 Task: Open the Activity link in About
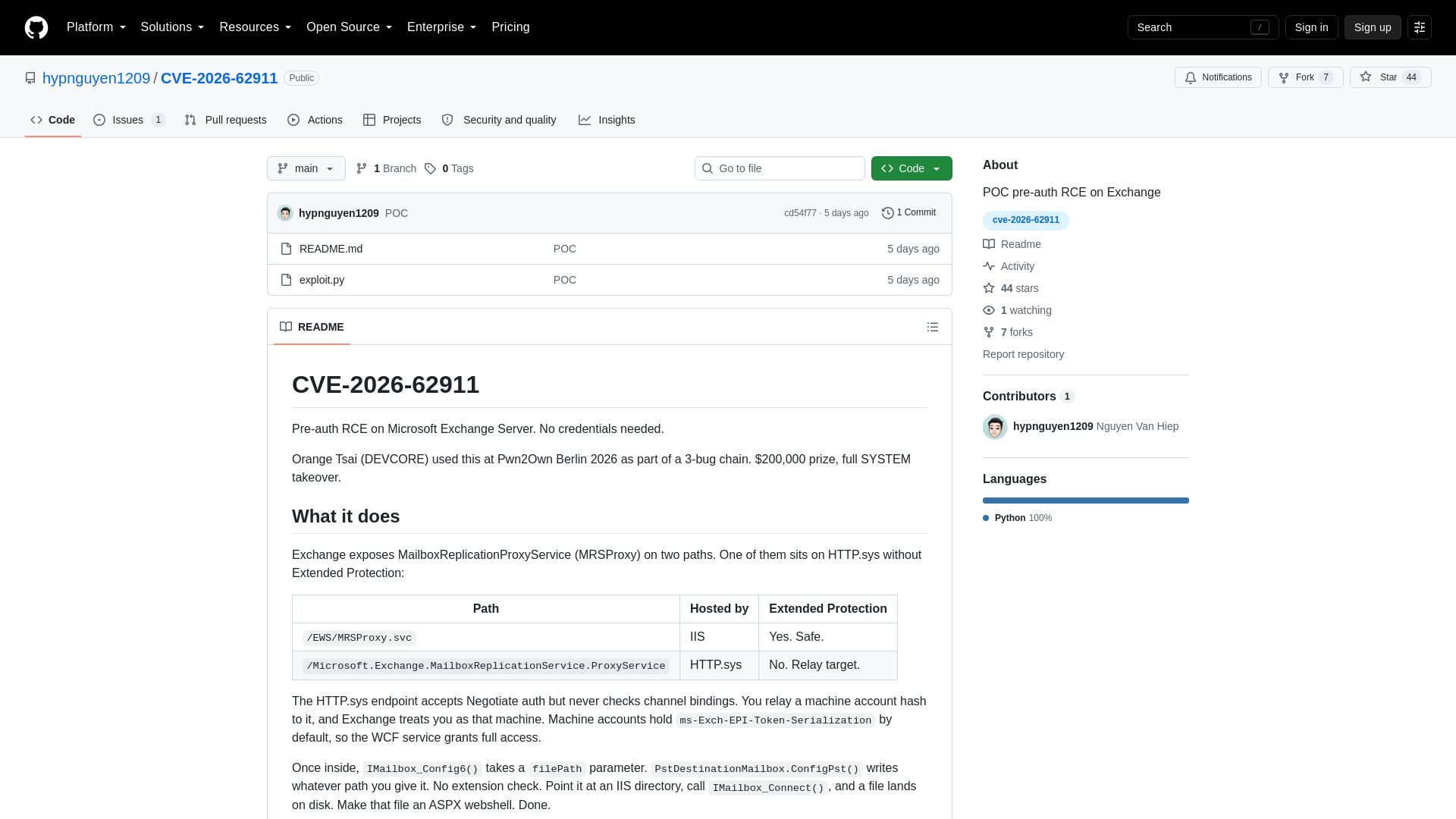[1009, 266]
